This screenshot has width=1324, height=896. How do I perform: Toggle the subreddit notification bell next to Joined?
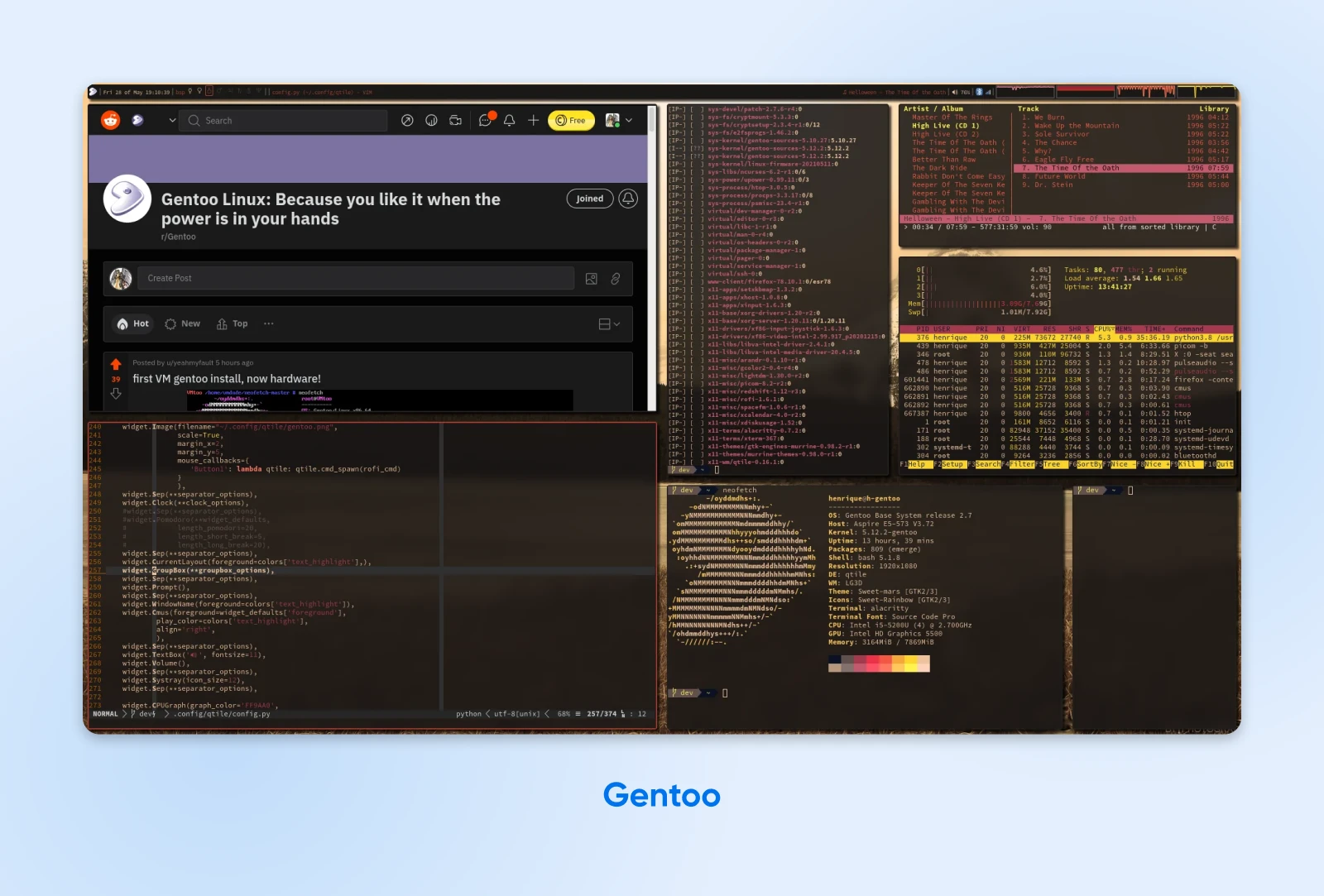coord(628,199)
